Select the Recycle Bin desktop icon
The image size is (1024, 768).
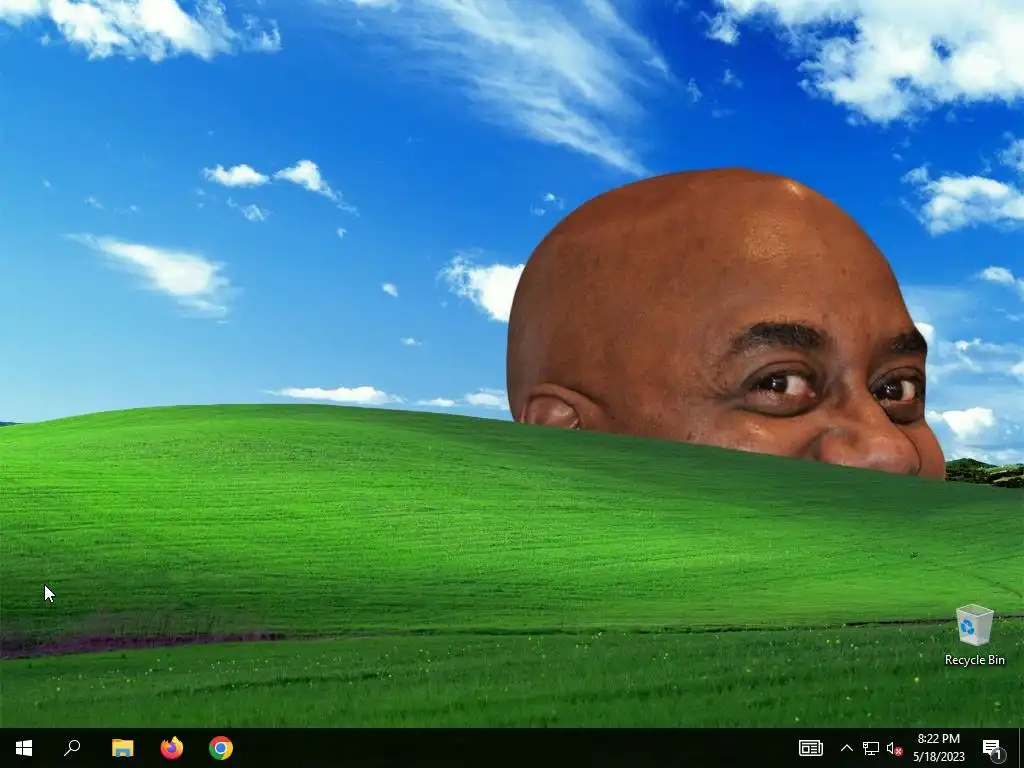(974, 635)
